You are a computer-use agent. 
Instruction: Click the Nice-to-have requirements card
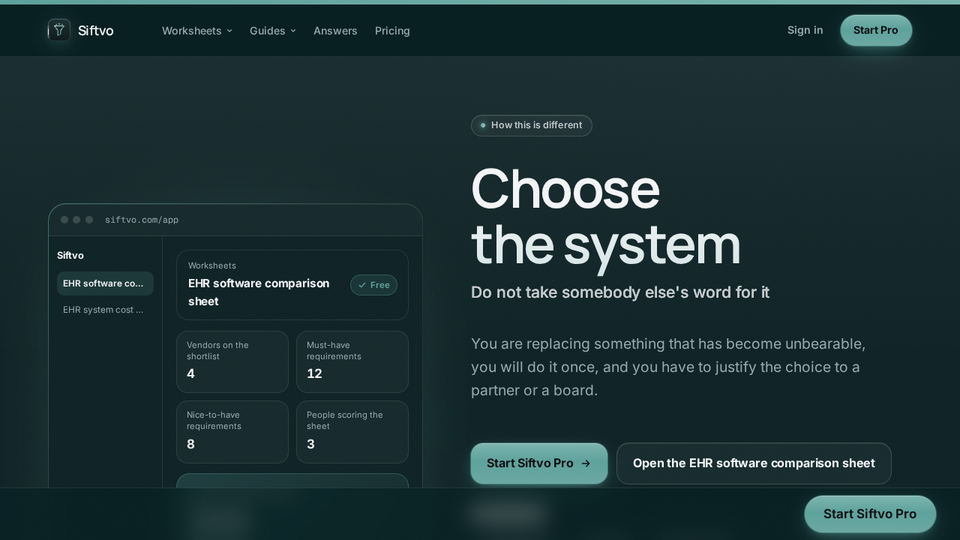pyautogui.click(x=232, y=432)
